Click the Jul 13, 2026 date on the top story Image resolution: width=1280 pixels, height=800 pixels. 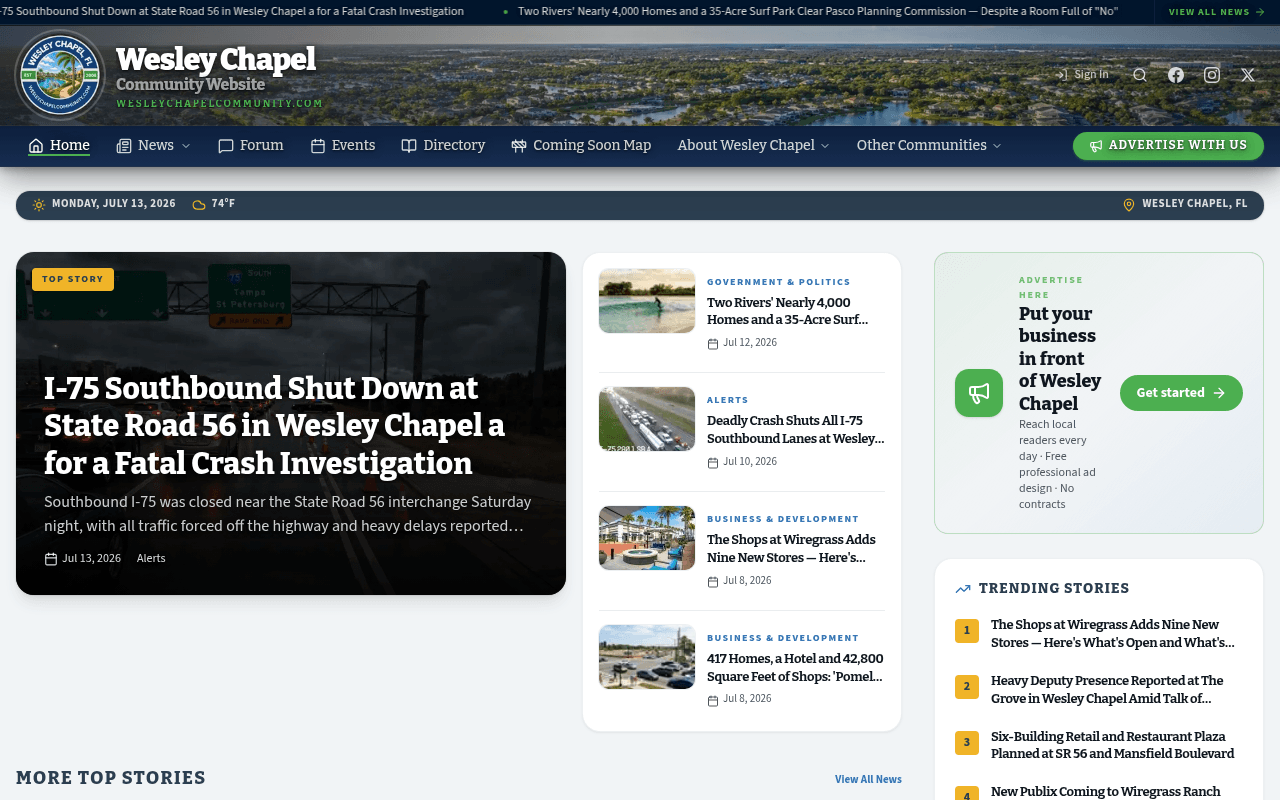91,558
